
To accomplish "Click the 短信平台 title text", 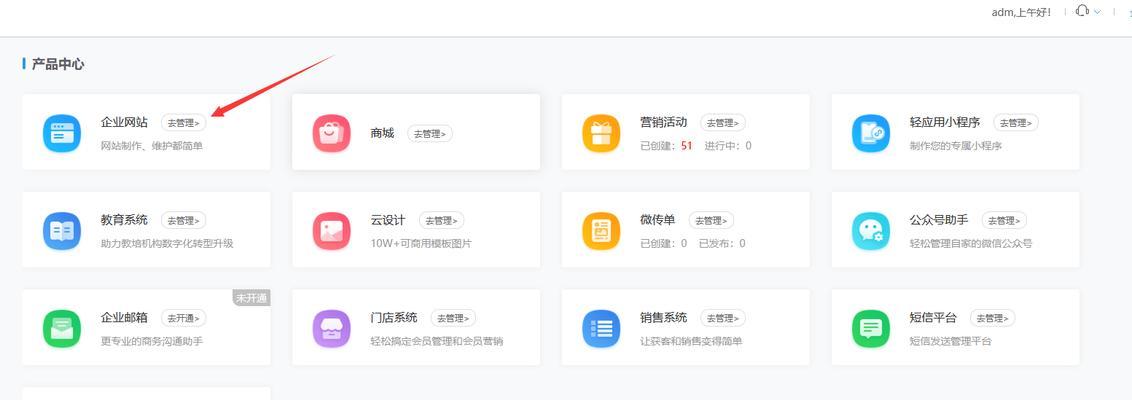I will [933, 317].
